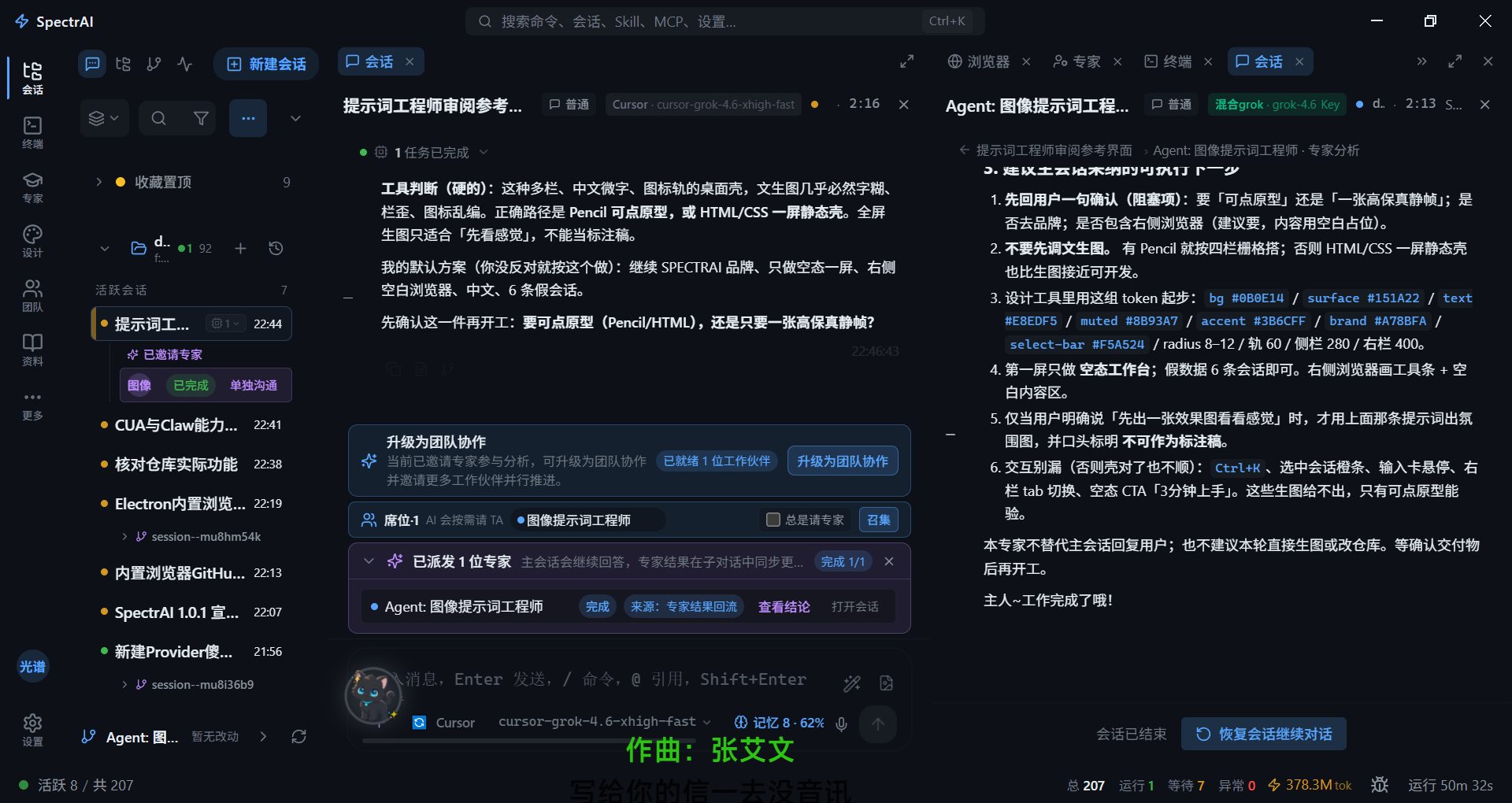Viewport: 1512px width, 803px height.
Task: Expand the 收藏置顶 group
Action: pyautogui.click(x=99, y=182)
